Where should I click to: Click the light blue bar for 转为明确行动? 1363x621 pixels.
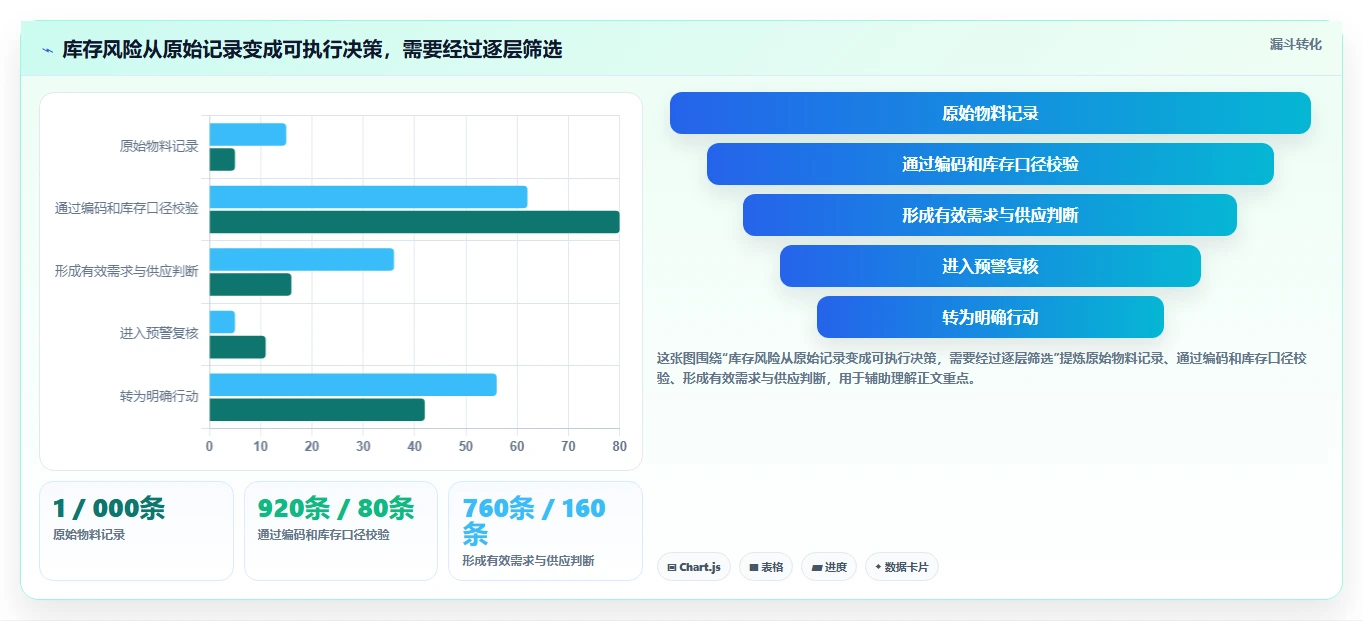point(353,385)
